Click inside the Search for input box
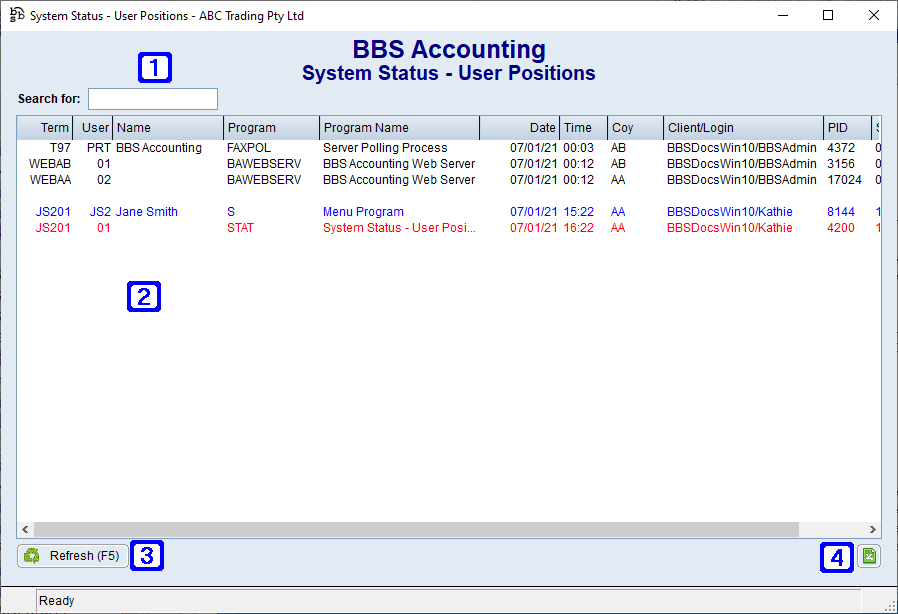898x614 pixels. pos(152,98)
